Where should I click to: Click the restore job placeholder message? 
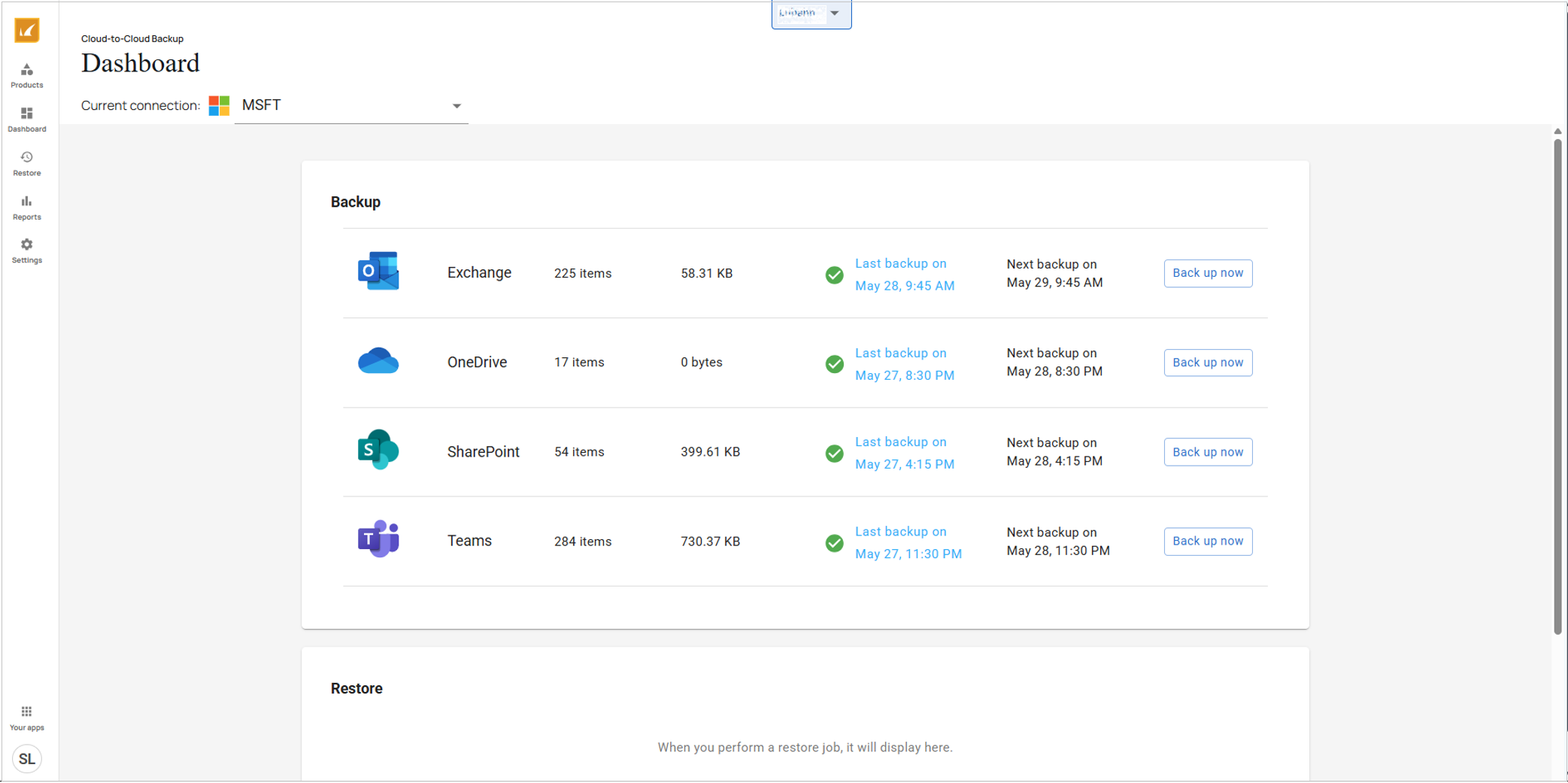pyautogui.click(x=805, y=747)
